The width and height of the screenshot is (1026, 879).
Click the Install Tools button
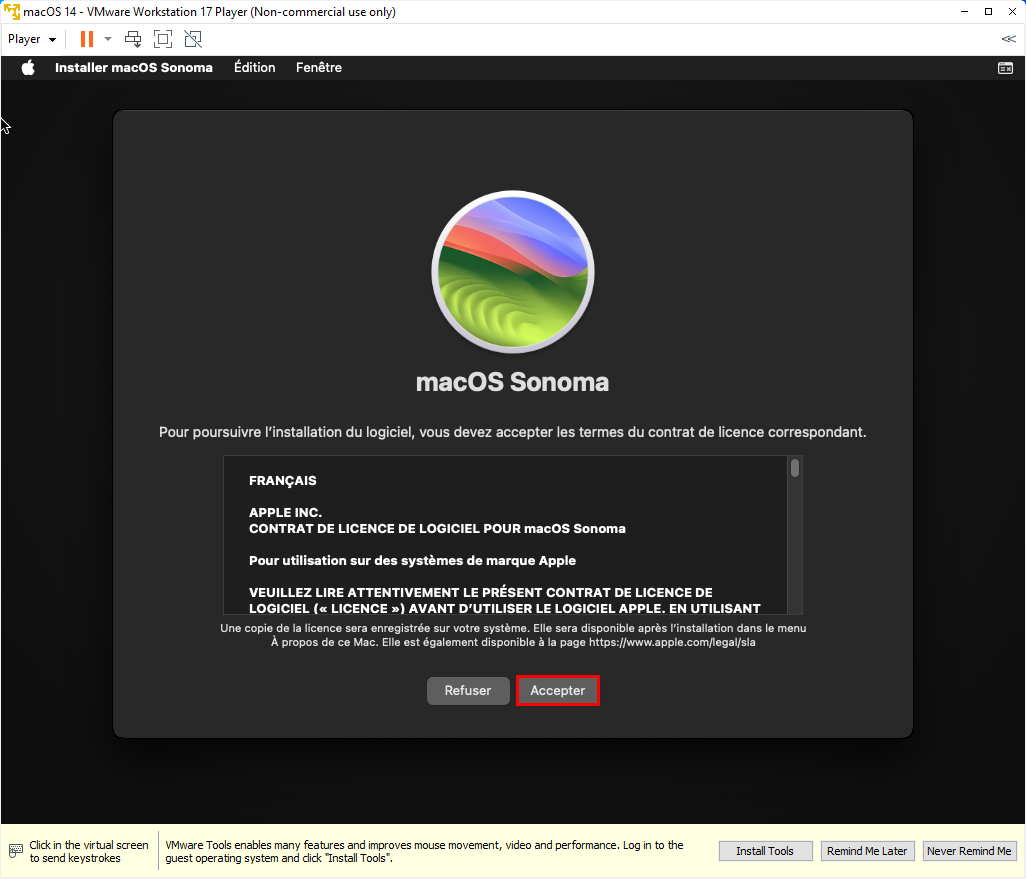click(765, 851)
